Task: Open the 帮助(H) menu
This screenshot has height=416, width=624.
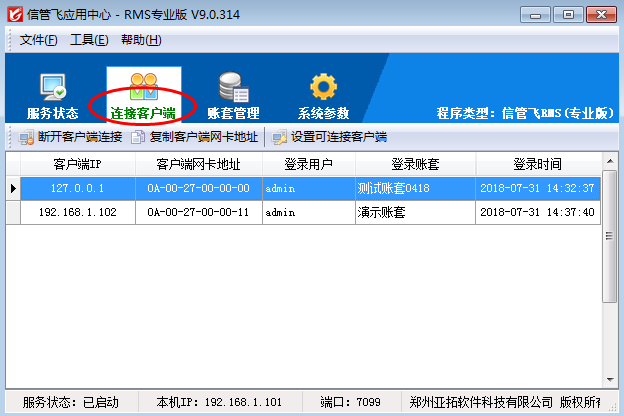Action: tap(140, 39)
